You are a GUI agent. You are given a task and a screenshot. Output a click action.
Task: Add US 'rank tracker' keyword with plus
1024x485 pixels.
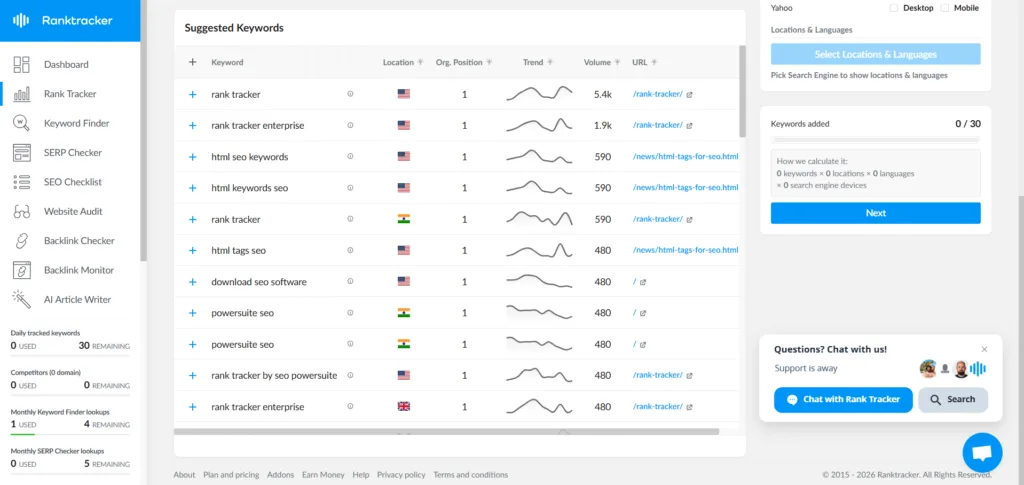[192, 95]
